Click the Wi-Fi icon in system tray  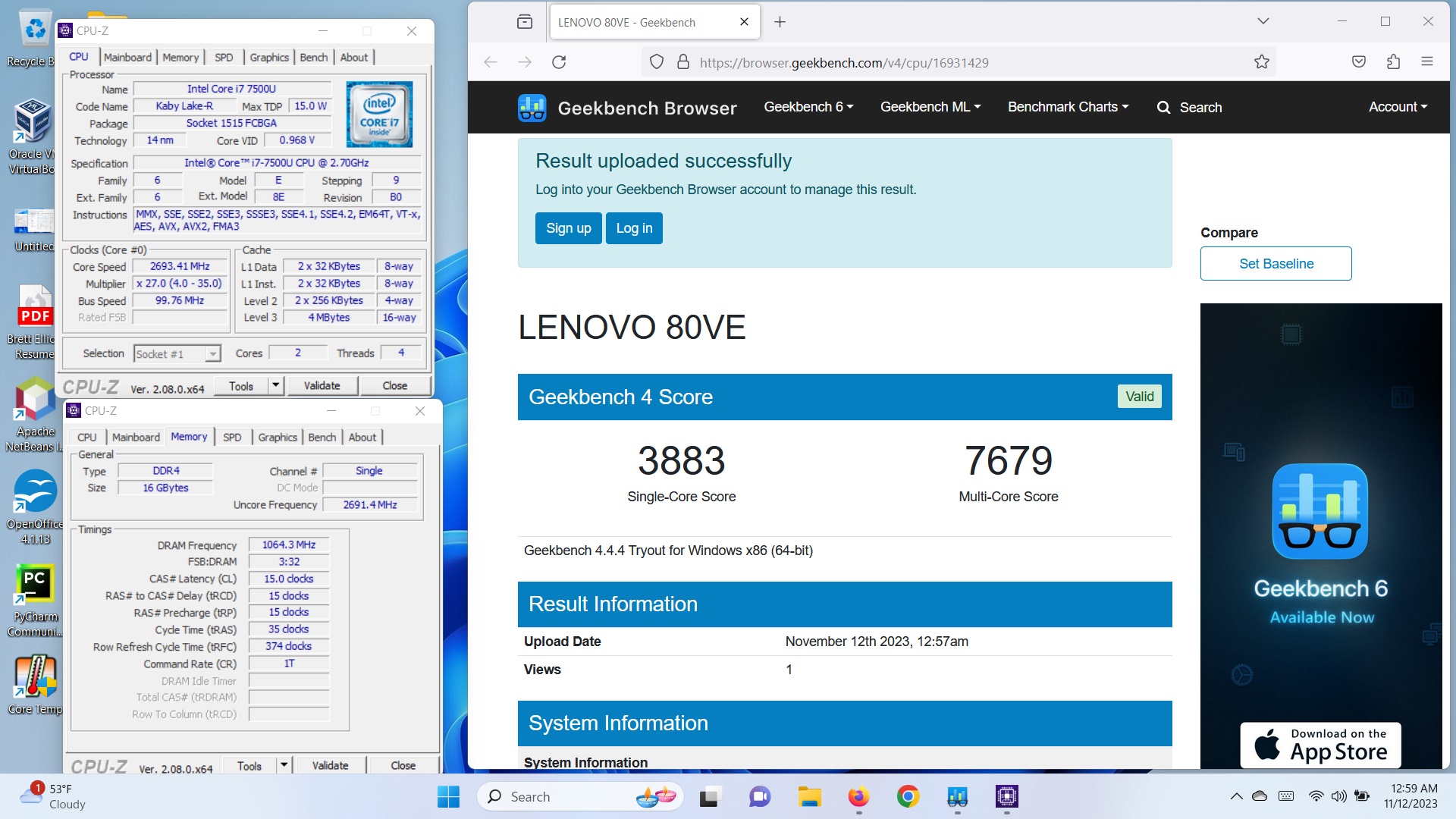pyautogui.click(x=1316, y=797)
